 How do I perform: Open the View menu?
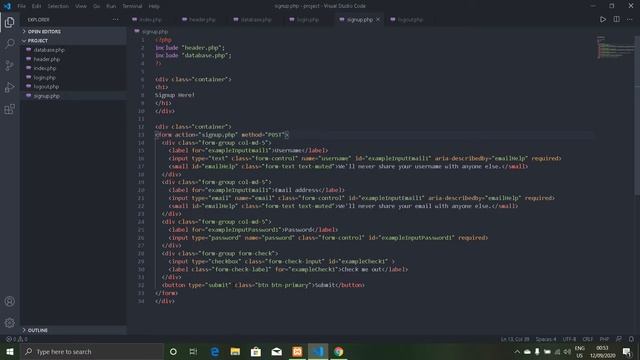pyautogui.click(x=81, y=6)
